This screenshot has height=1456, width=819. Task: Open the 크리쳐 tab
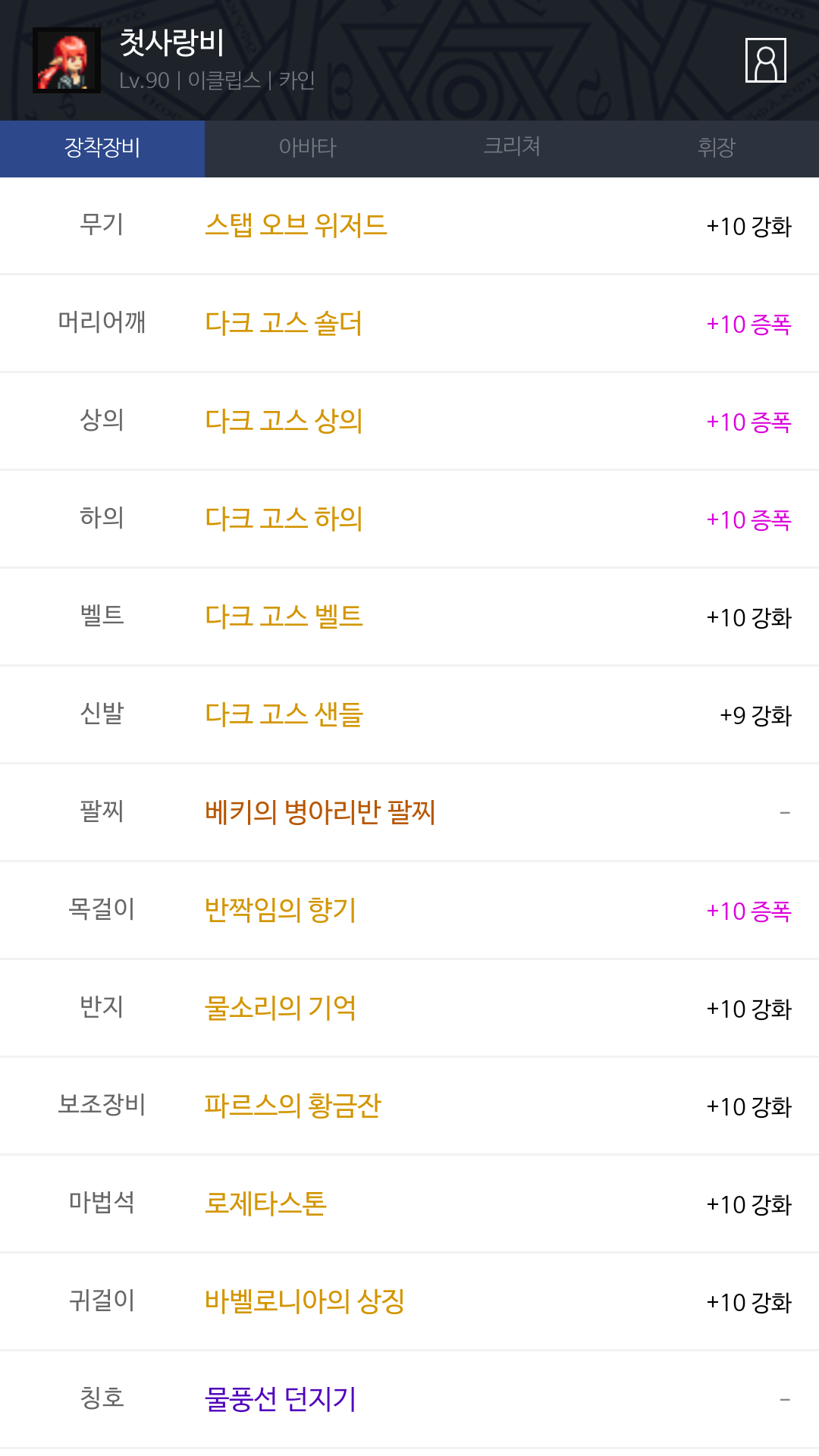pos(512,148)
